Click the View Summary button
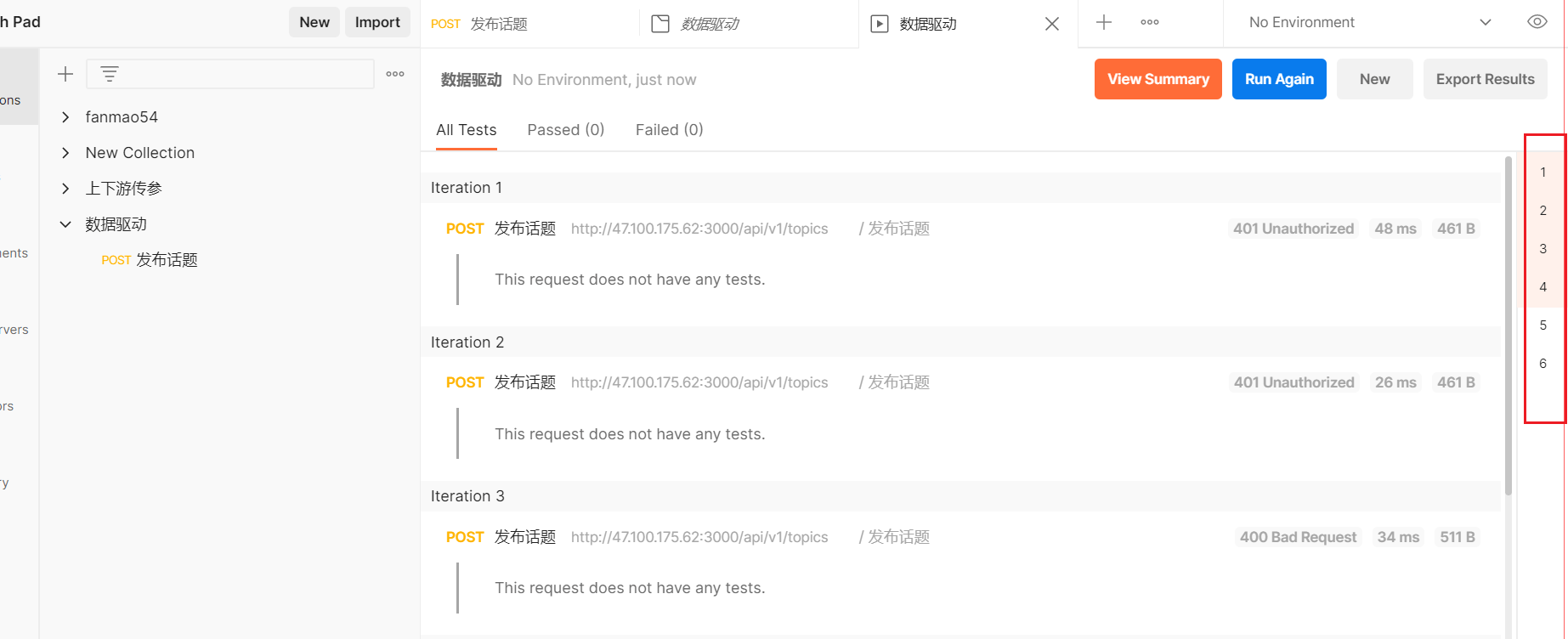 [x=1158, y=79]
